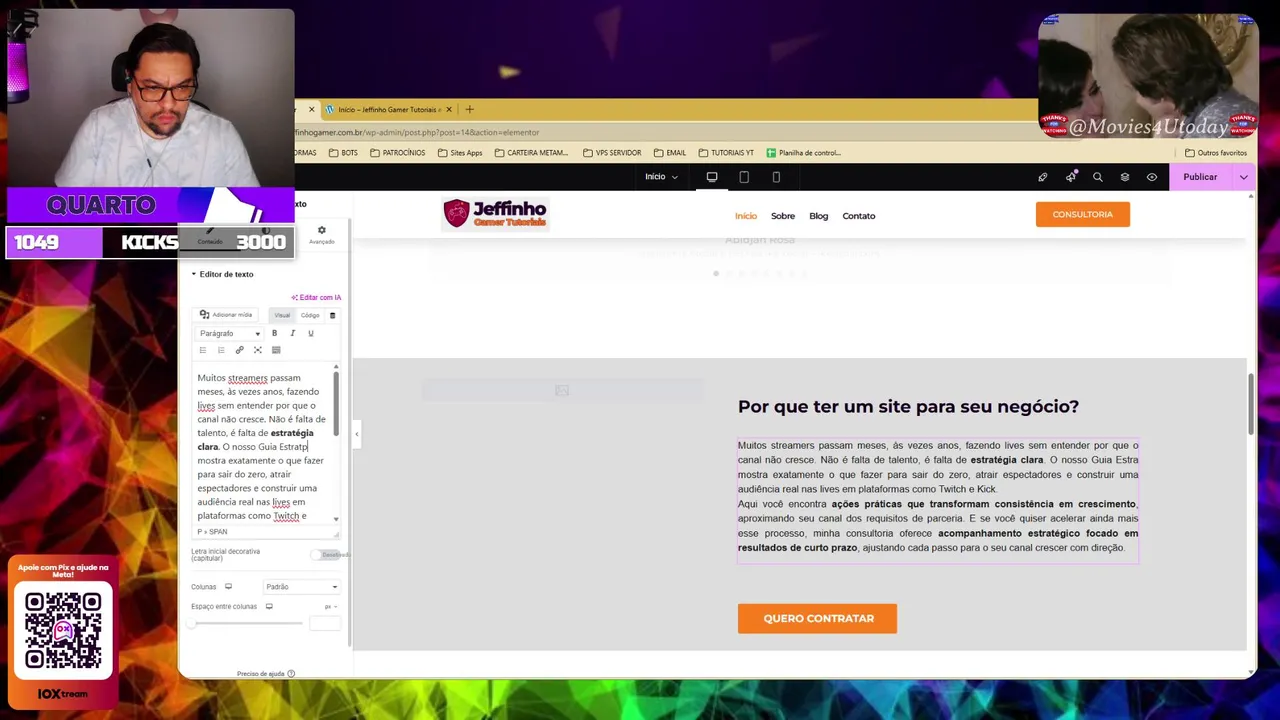Click the Publicar button

1200,177
